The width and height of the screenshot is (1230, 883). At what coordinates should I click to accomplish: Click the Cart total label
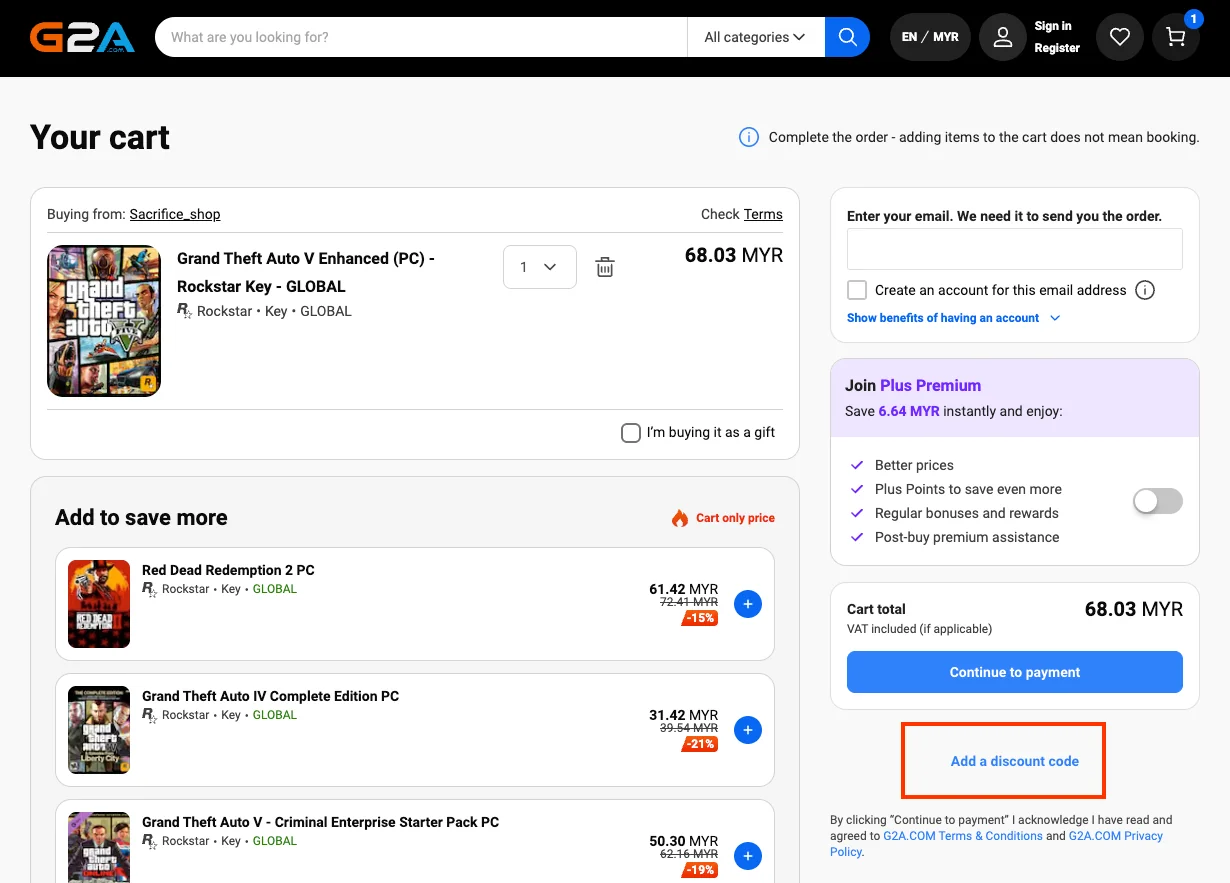click(876, 609)
